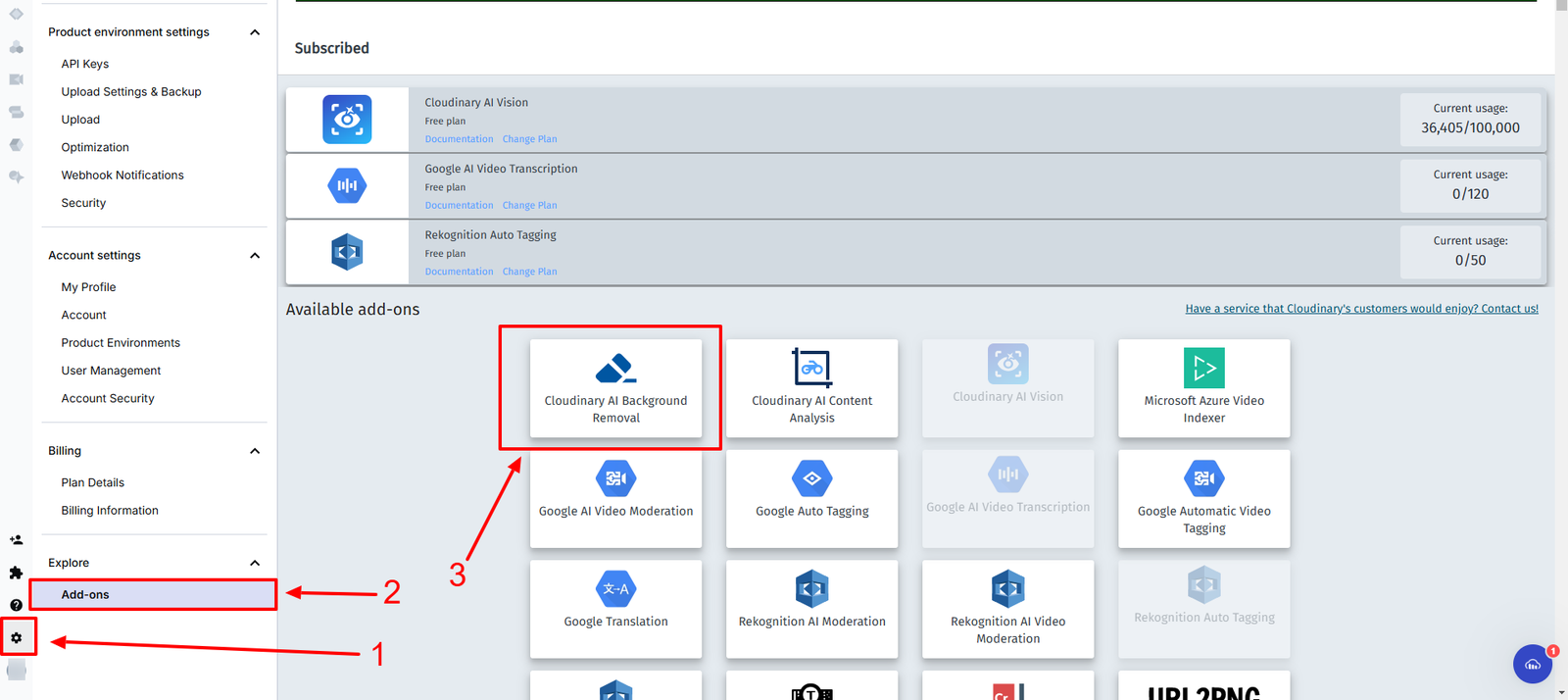Choose the Google Auto Tagging add-on

click(x=811, y=498)
